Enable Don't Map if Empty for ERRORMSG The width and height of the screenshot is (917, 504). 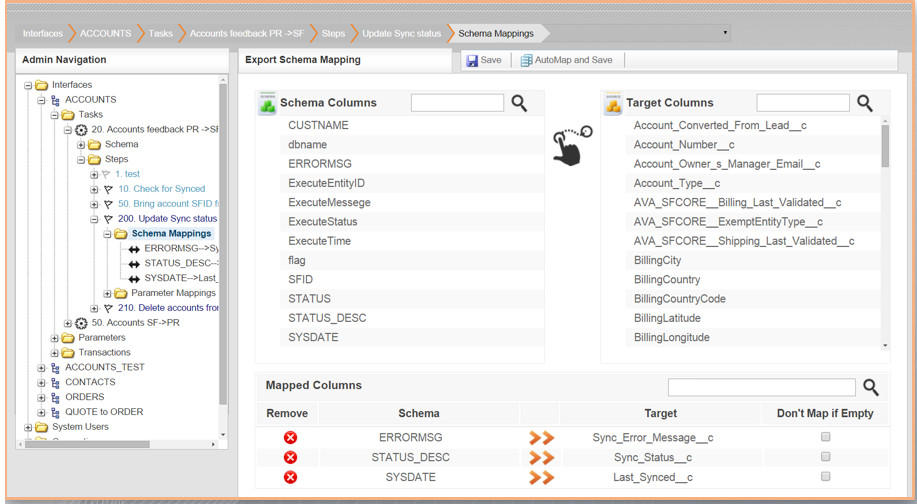pos(825,437)
